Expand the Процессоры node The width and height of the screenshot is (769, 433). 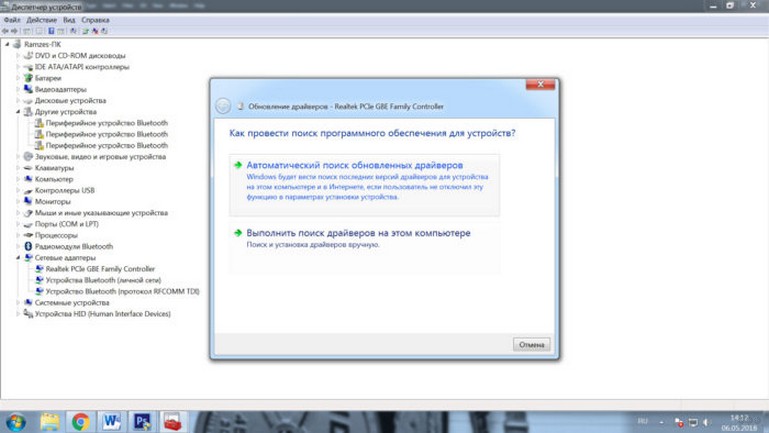tap(18, 235)
